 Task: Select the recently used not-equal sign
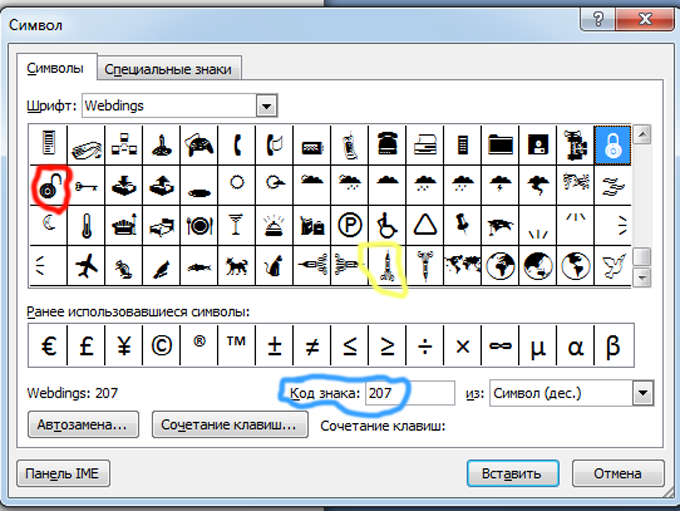312,346
